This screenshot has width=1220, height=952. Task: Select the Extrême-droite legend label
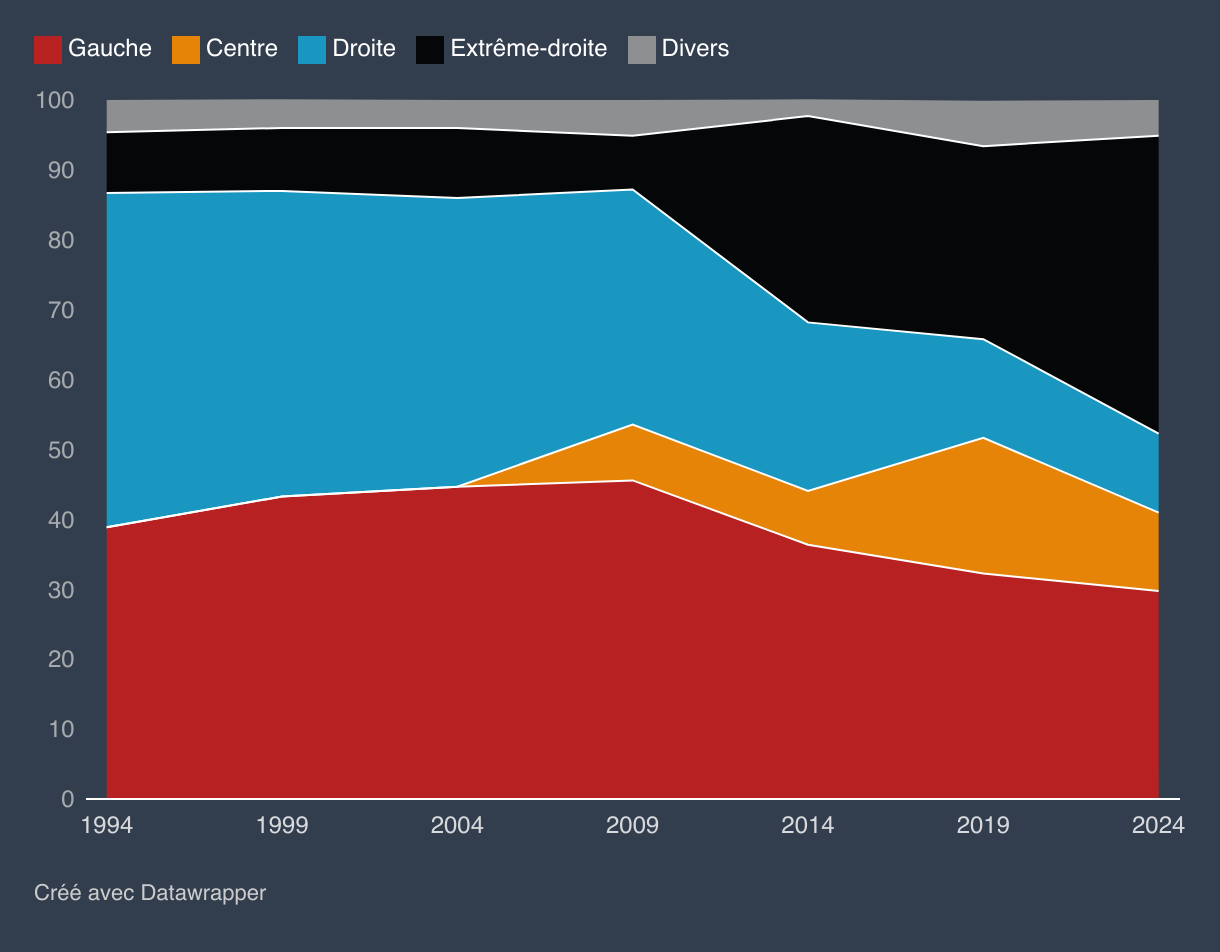529,48
